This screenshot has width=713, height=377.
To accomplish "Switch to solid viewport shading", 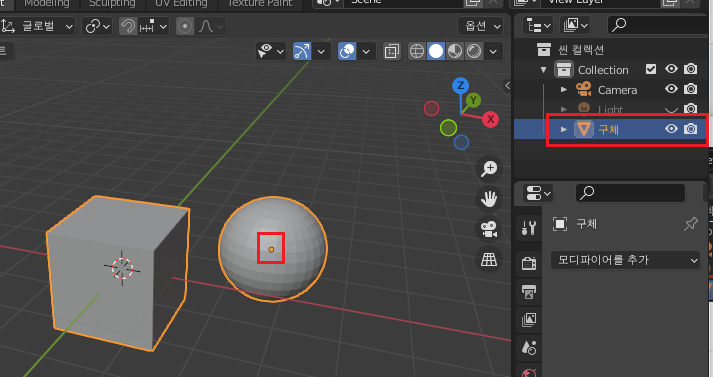I will tap(436, 51).
